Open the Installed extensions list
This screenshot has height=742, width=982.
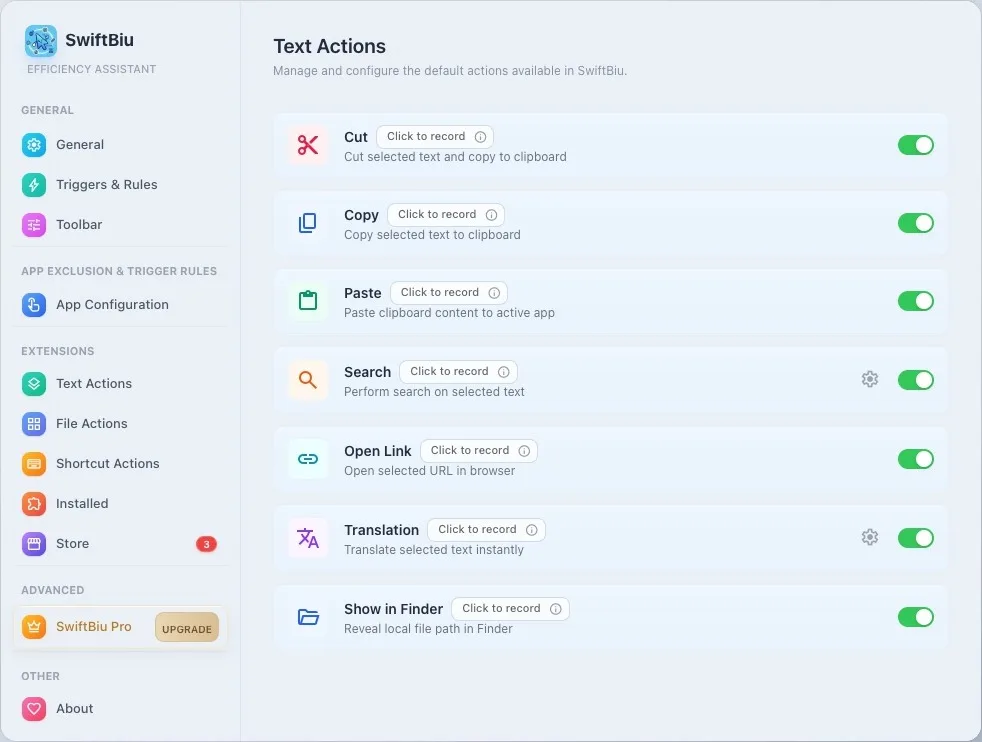coord(119,504)
